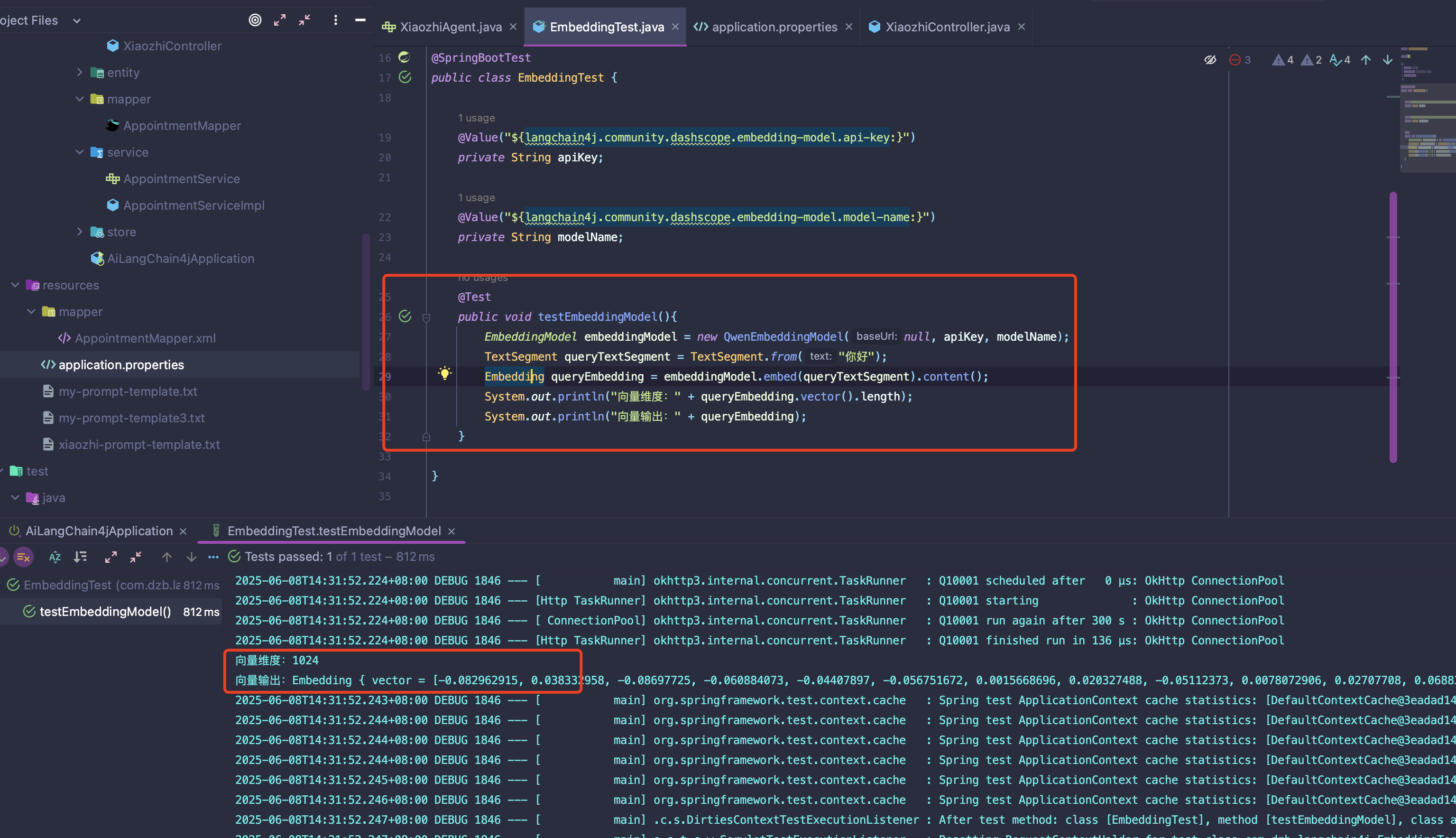The image size is (1456, 838).
Task: Click the warnings count in the inspections widget
Action: coord(1281,59)
